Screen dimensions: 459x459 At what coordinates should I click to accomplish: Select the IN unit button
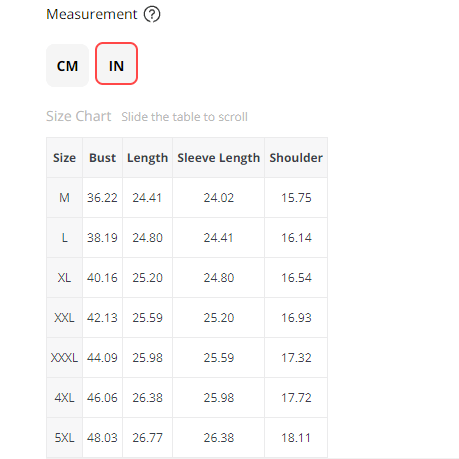(116, 64)
